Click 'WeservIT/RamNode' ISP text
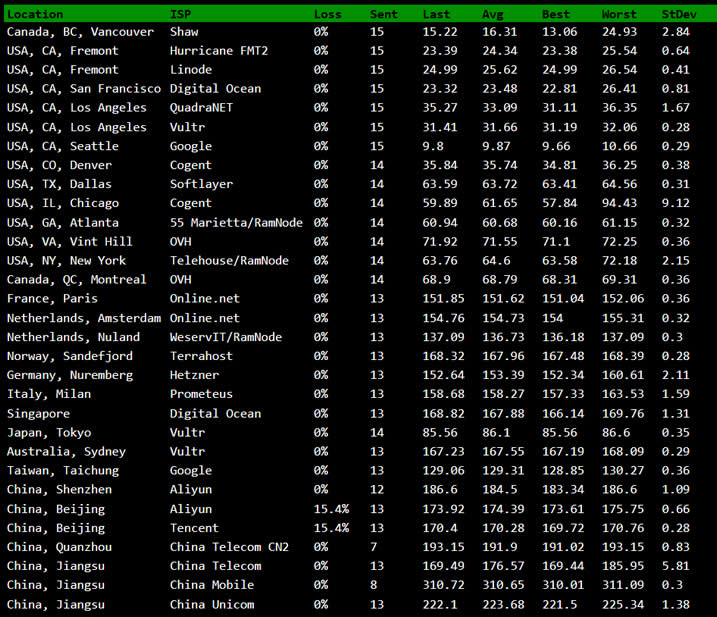Screen dimensions: 717x617 pyautogui.click(x=226, y=337)
